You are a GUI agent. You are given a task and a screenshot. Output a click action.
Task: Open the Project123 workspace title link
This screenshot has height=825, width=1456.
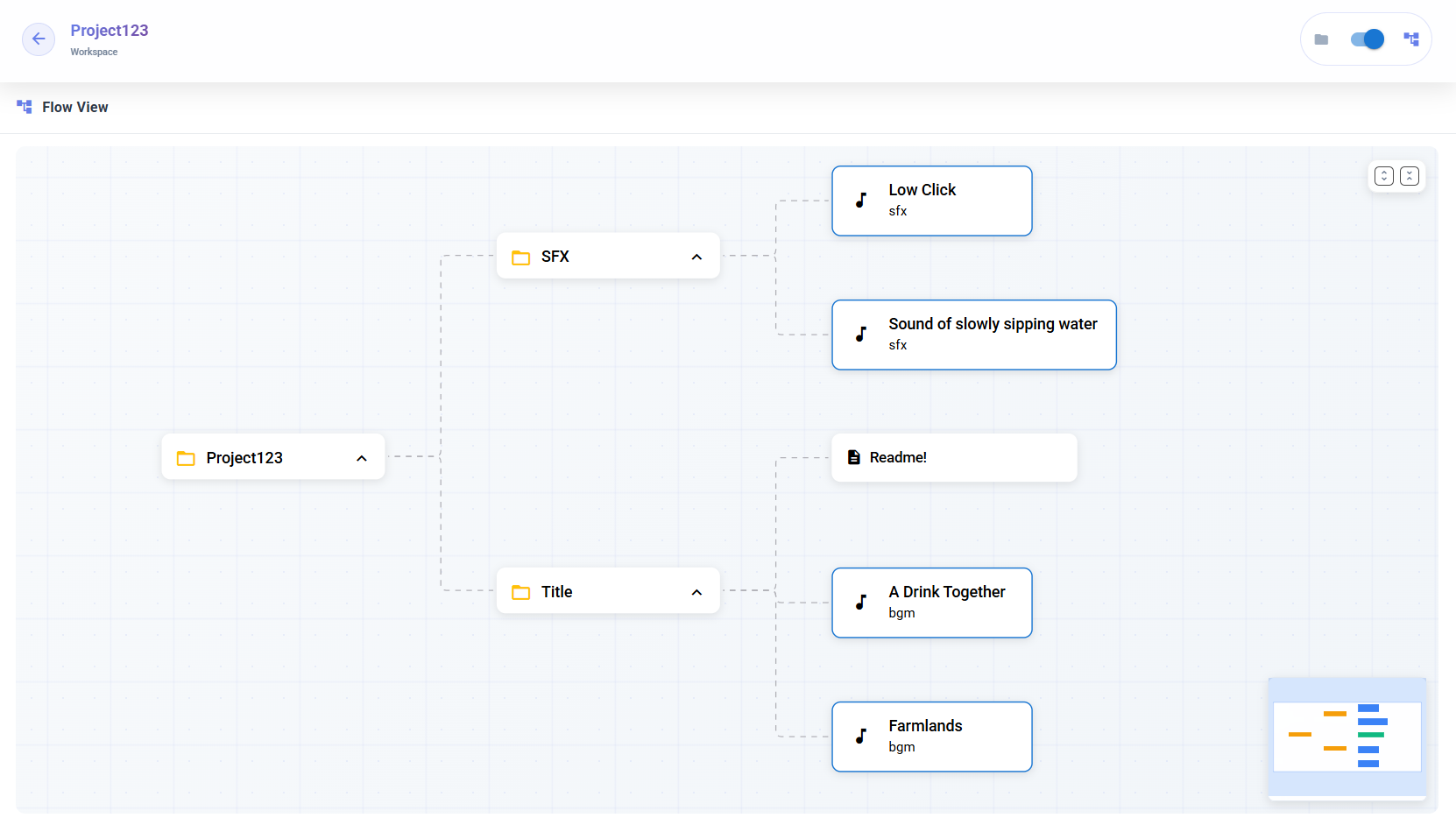tap(110, 30)
